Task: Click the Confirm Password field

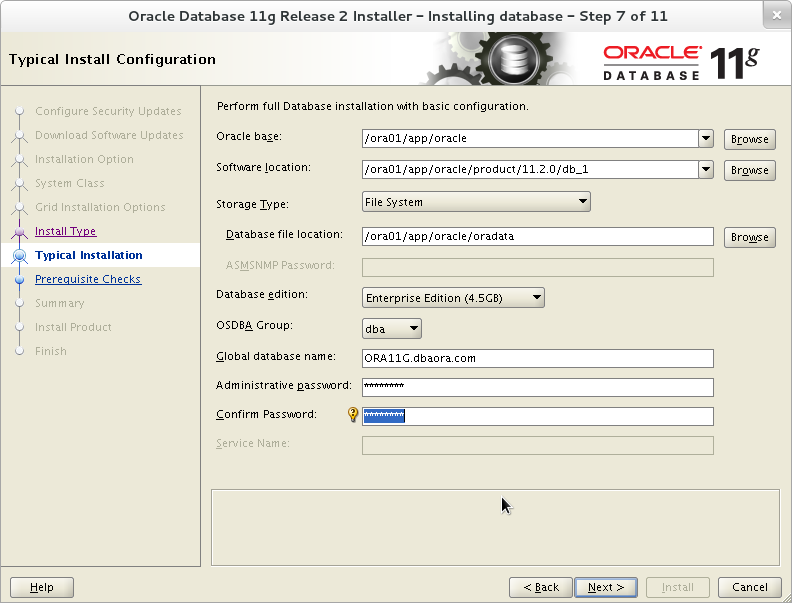Action: coord(537,417)
